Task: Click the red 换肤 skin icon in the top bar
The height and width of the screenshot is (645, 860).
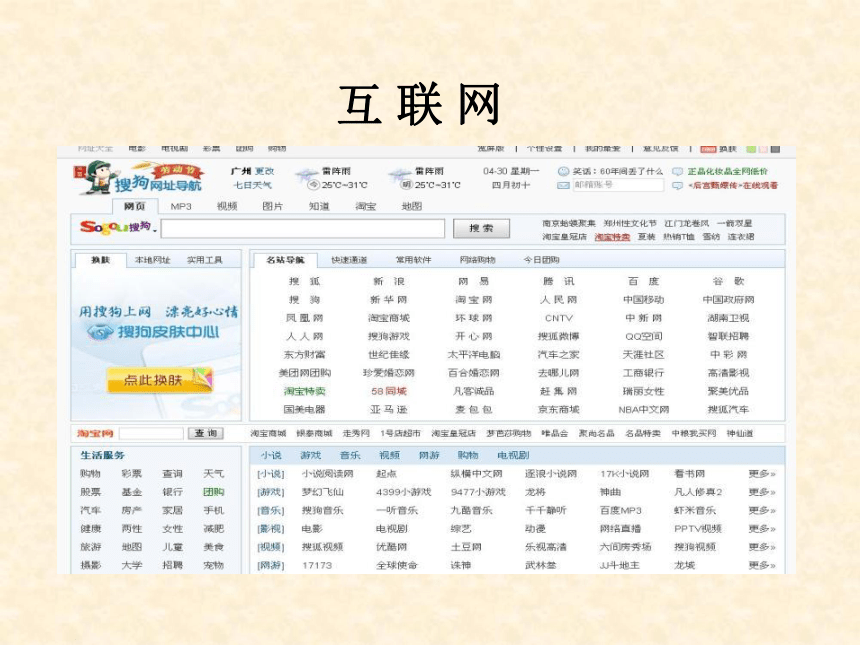Action: click(x=708, y=149)
